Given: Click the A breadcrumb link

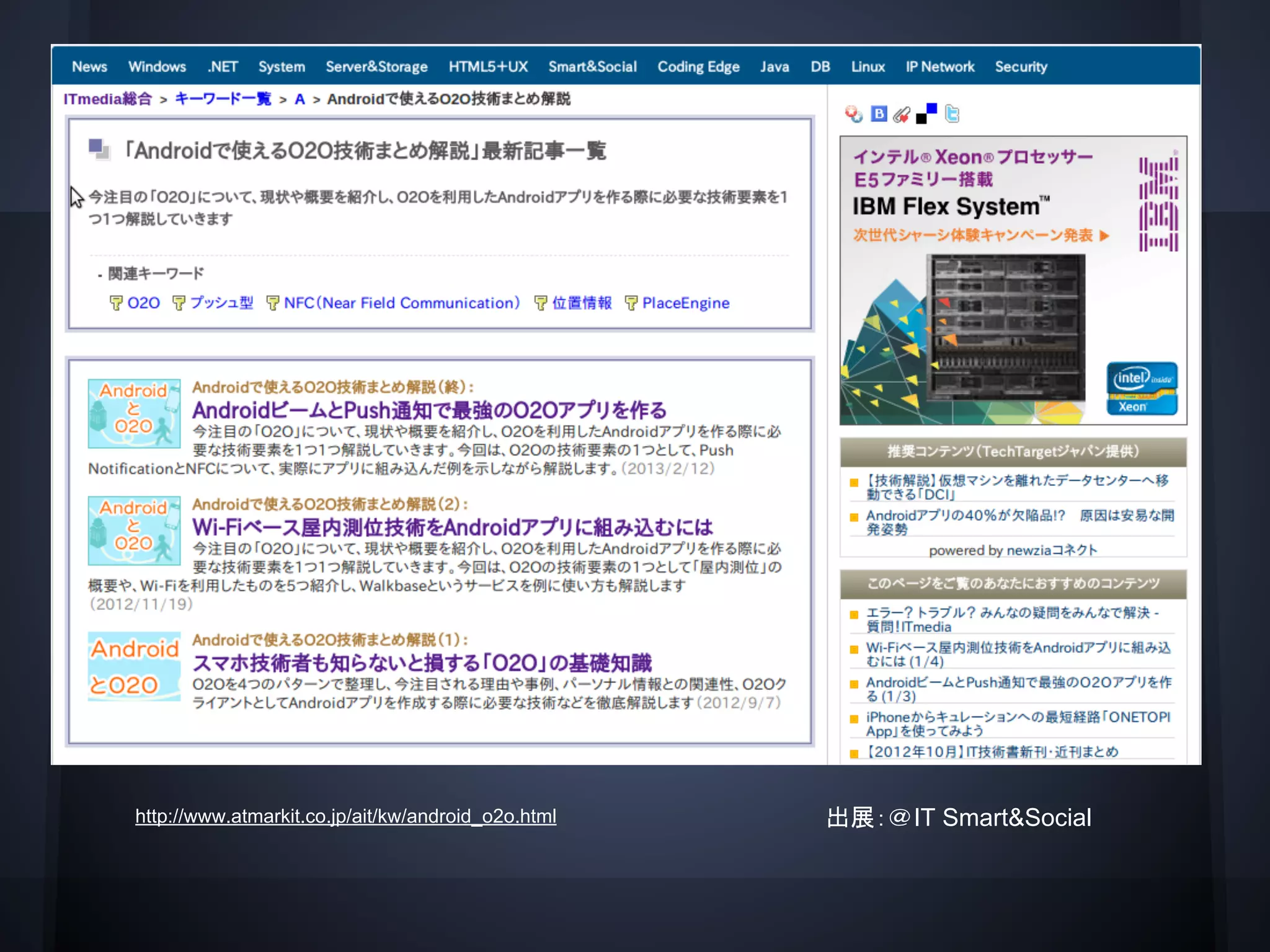Looking at the screenshot, I should point(300,99).
